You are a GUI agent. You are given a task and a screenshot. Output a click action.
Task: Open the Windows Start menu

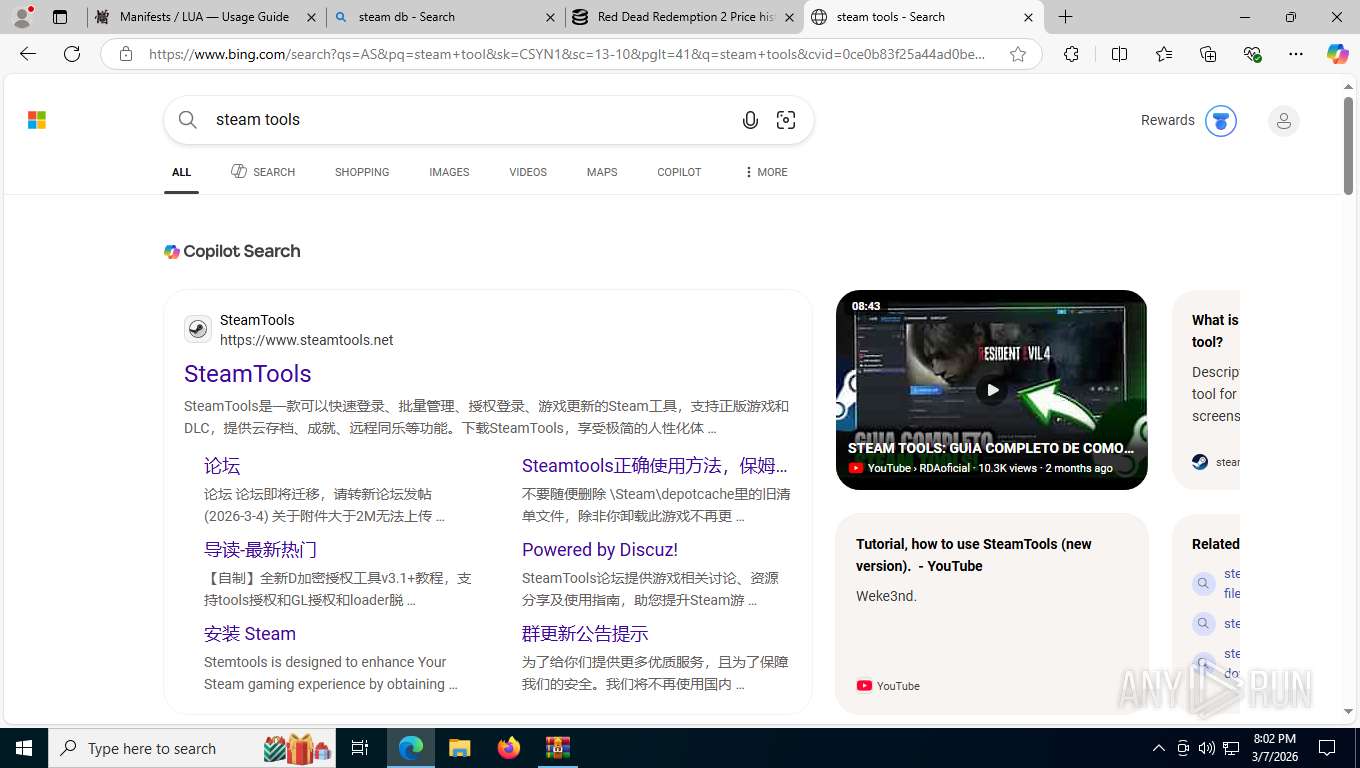24,748
